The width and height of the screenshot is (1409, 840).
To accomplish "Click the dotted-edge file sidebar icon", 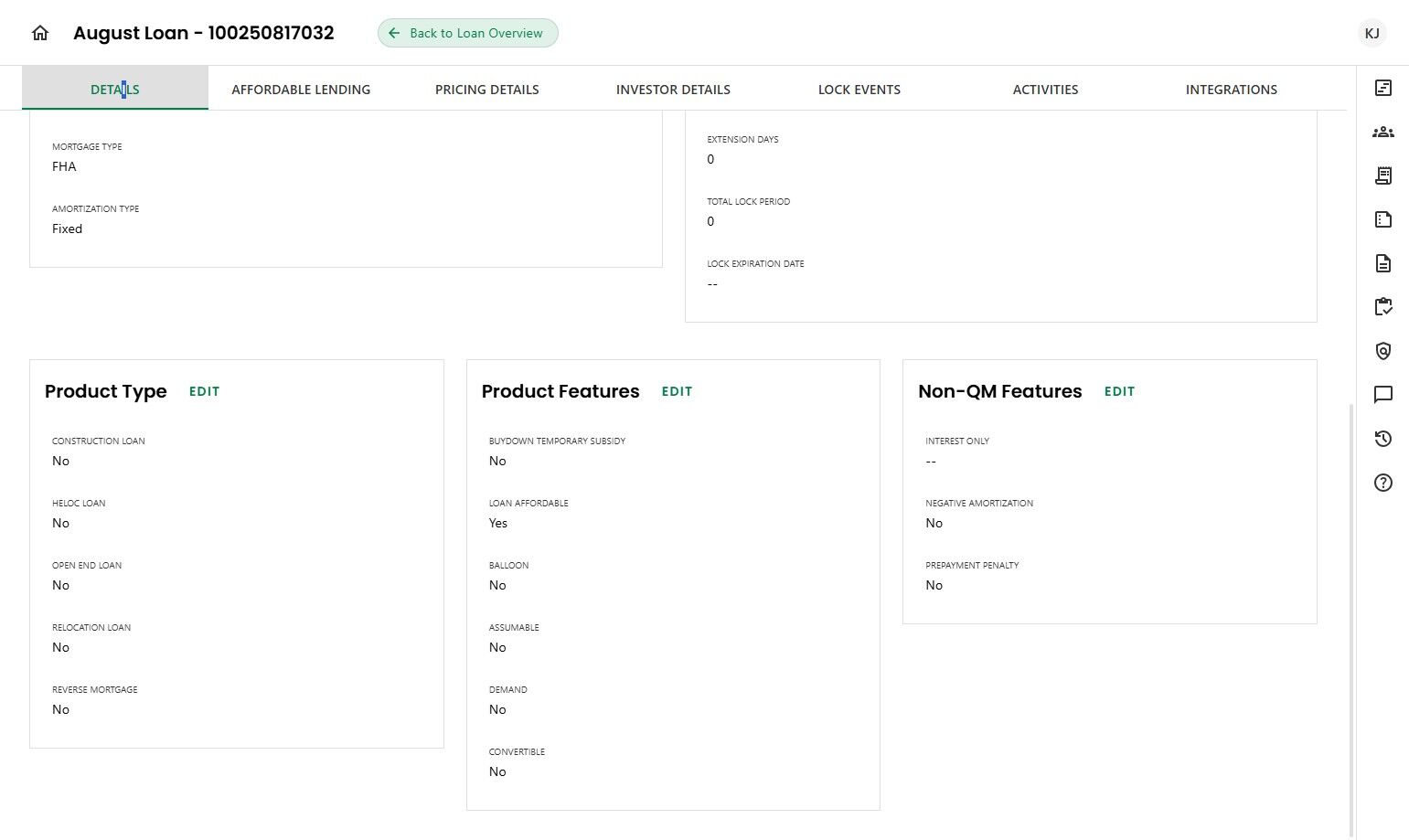I will tap(1382, 219).
